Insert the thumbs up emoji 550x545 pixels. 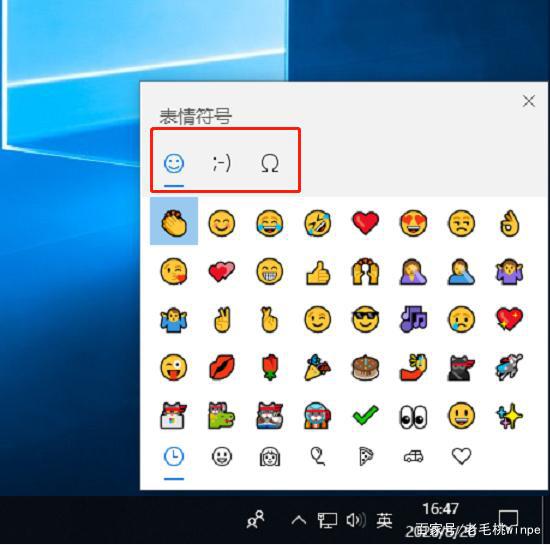[x=318, y=272]
